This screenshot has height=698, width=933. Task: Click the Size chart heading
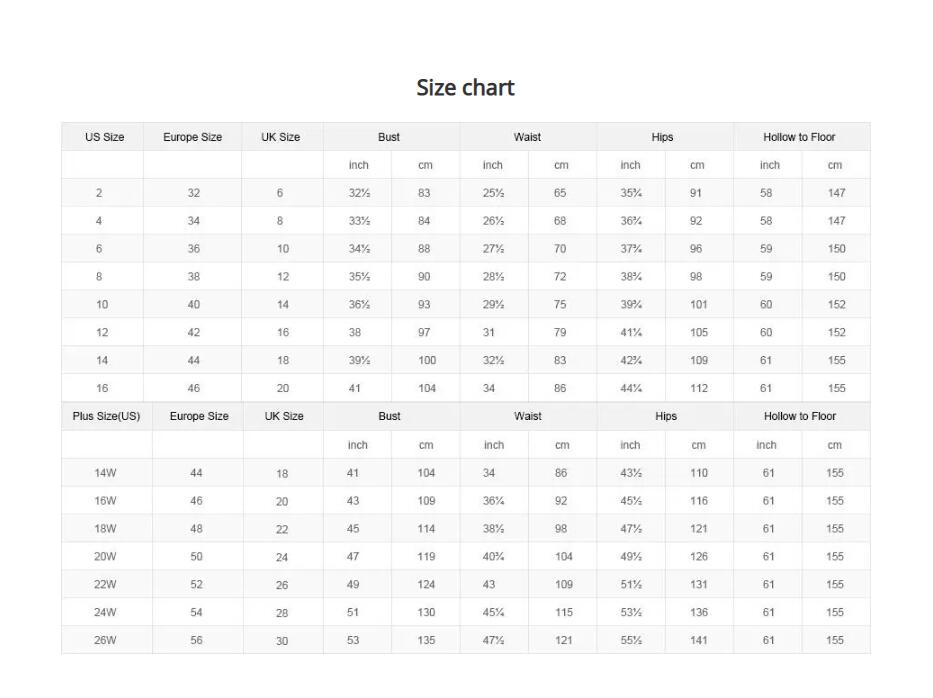465,87
